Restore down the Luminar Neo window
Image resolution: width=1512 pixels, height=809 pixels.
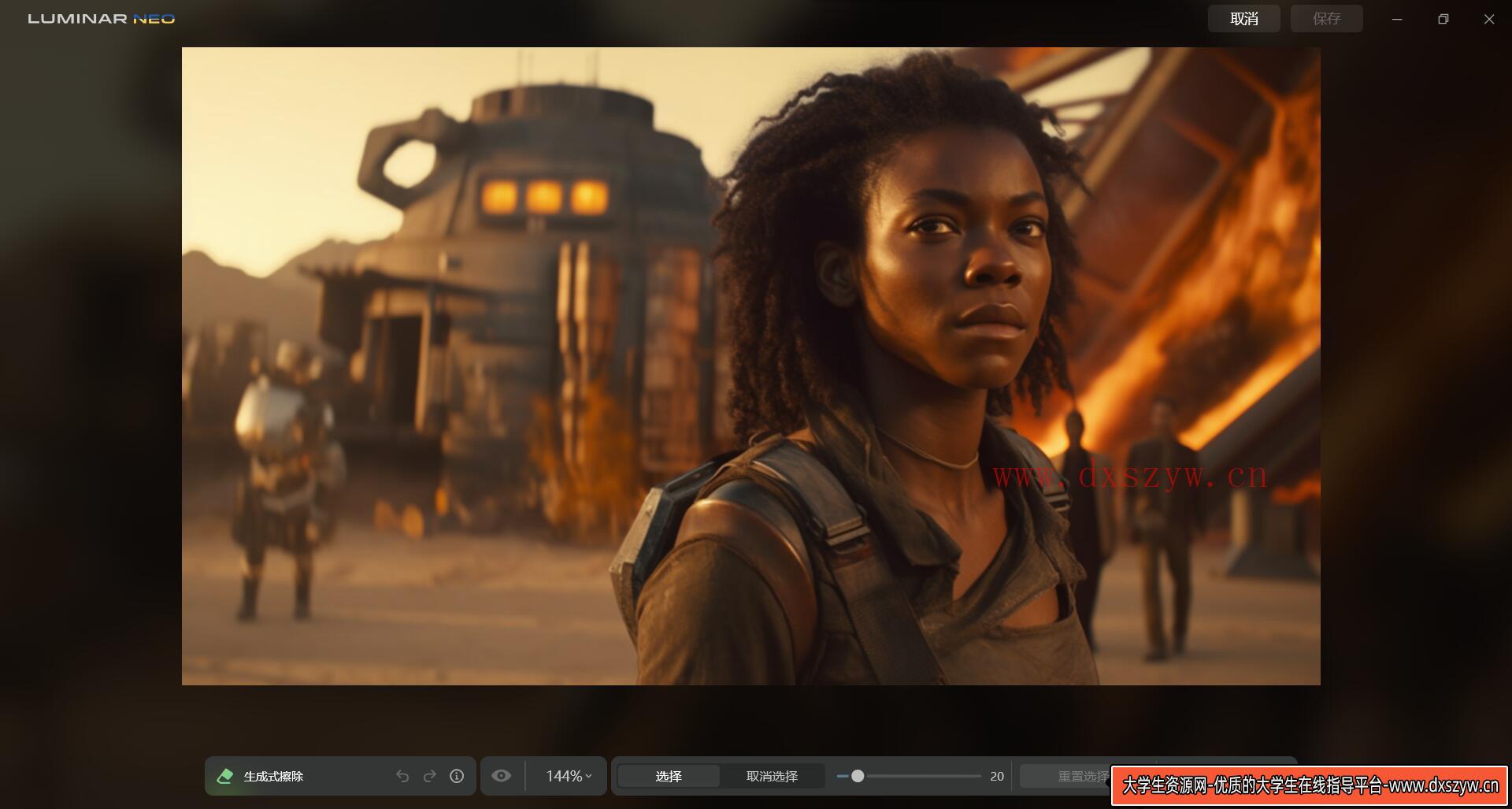coord(1443,19)
